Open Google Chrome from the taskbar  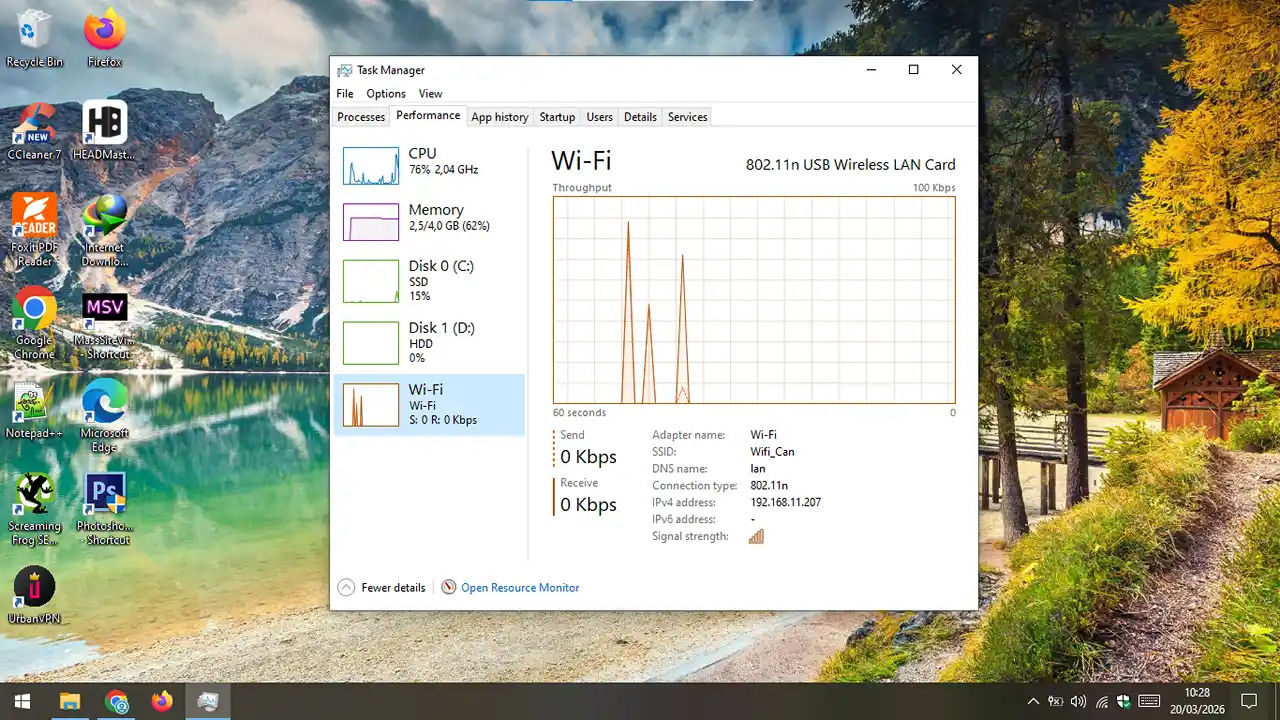[x=117, y=703]
